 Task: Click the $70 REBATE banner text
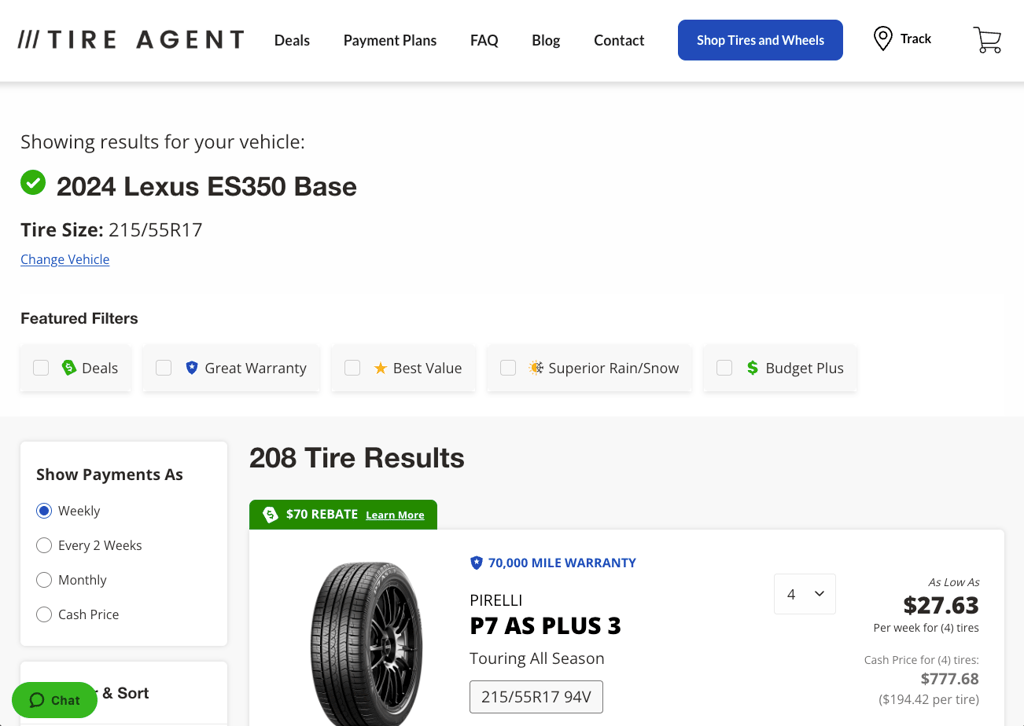321,514
